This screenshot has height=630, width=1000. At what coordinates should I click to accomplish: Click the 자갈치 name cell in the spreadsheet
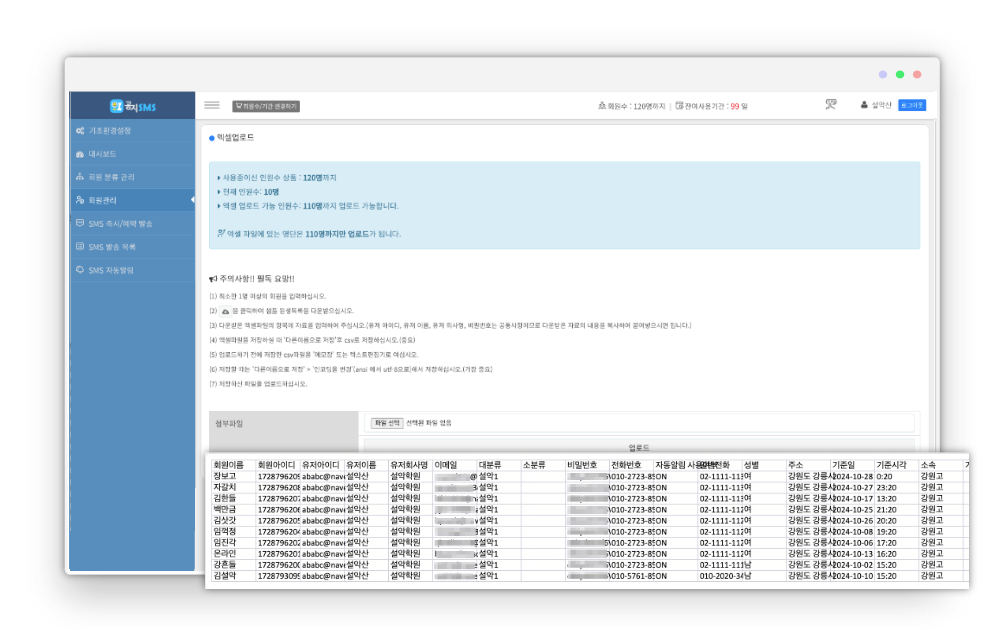224,487
